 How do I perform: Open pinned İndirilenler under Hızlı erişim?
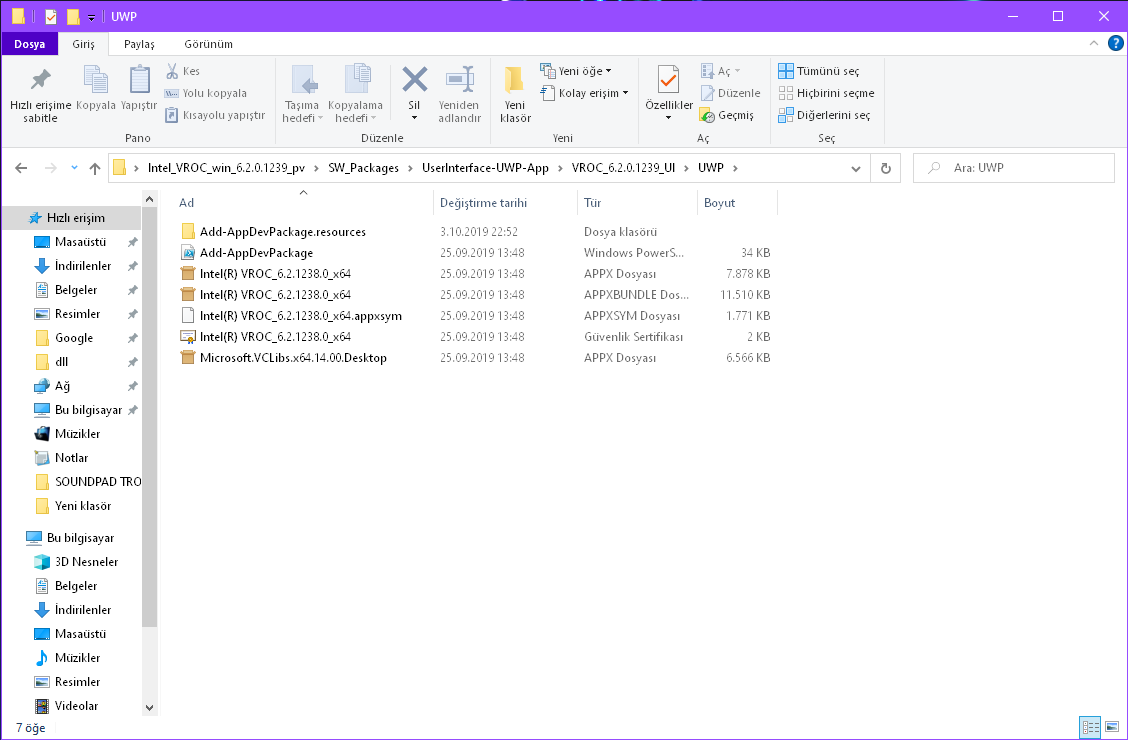83,266
